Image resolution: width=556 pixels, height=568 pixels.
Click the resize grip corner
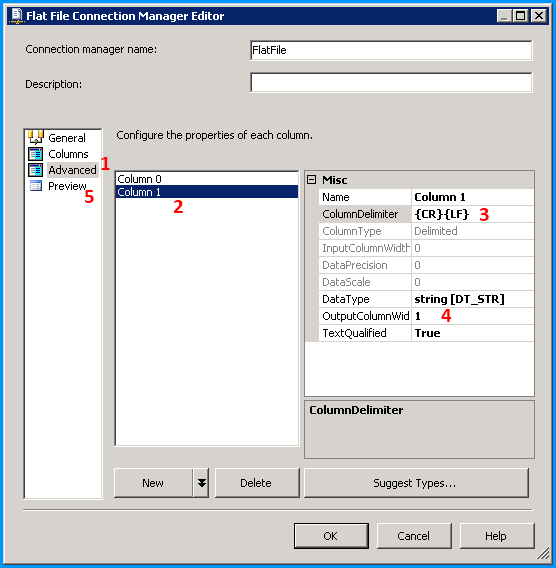tap(543, 554)
